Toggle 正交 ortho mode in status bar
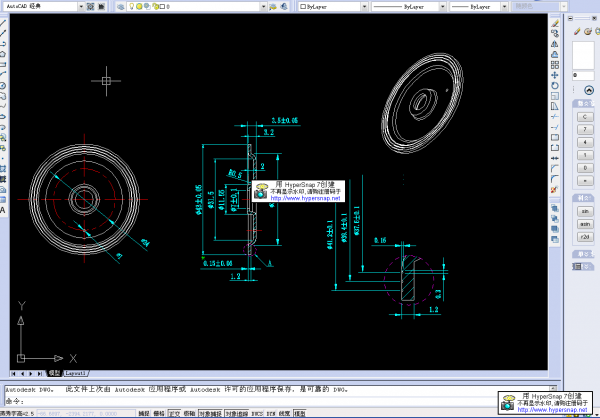This screenshot has width=600, height=418. pos(174,413)
